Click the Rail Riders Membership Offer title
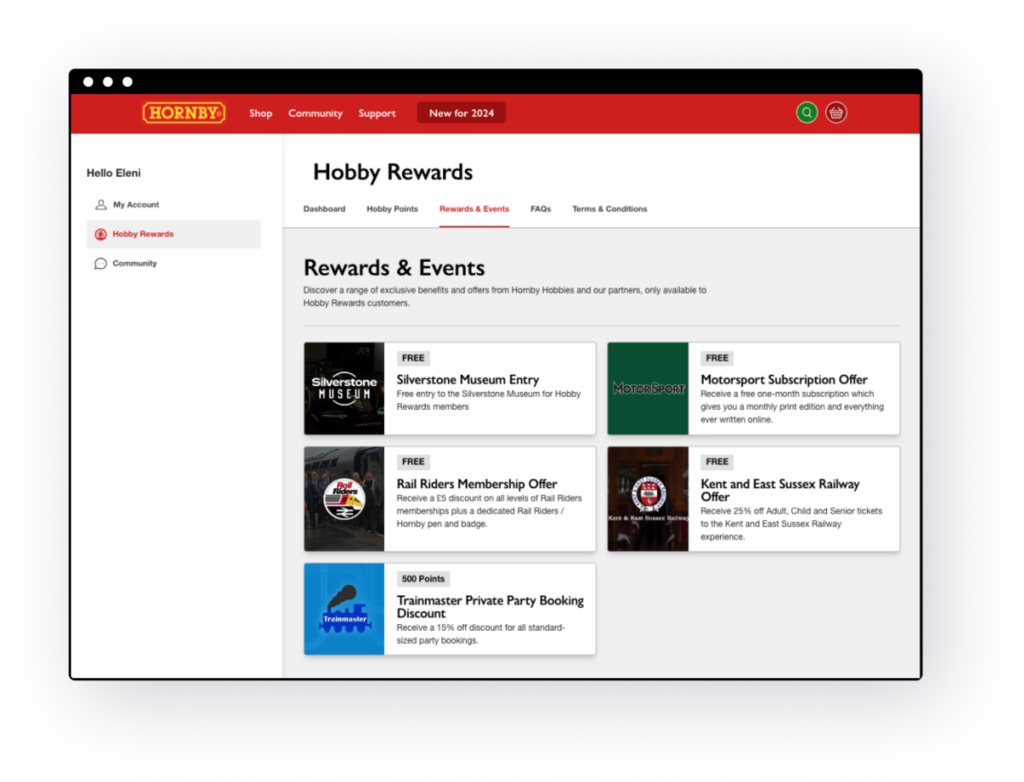Screen dimensions: 1024x782 [x=477, y=484]
